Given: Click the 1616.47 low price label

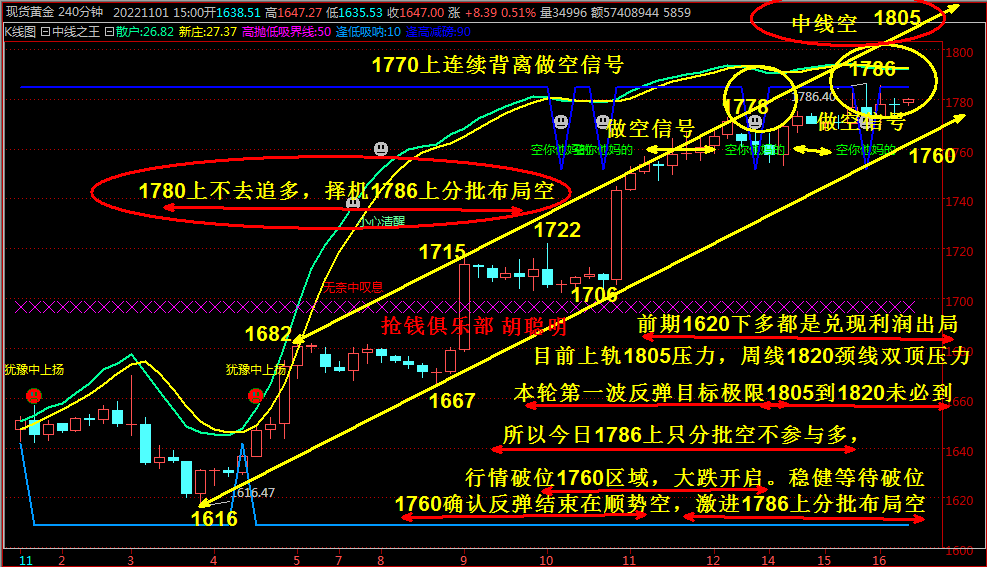Looking at the screenshot, I should pyautogui.click(x=252, y=492).
